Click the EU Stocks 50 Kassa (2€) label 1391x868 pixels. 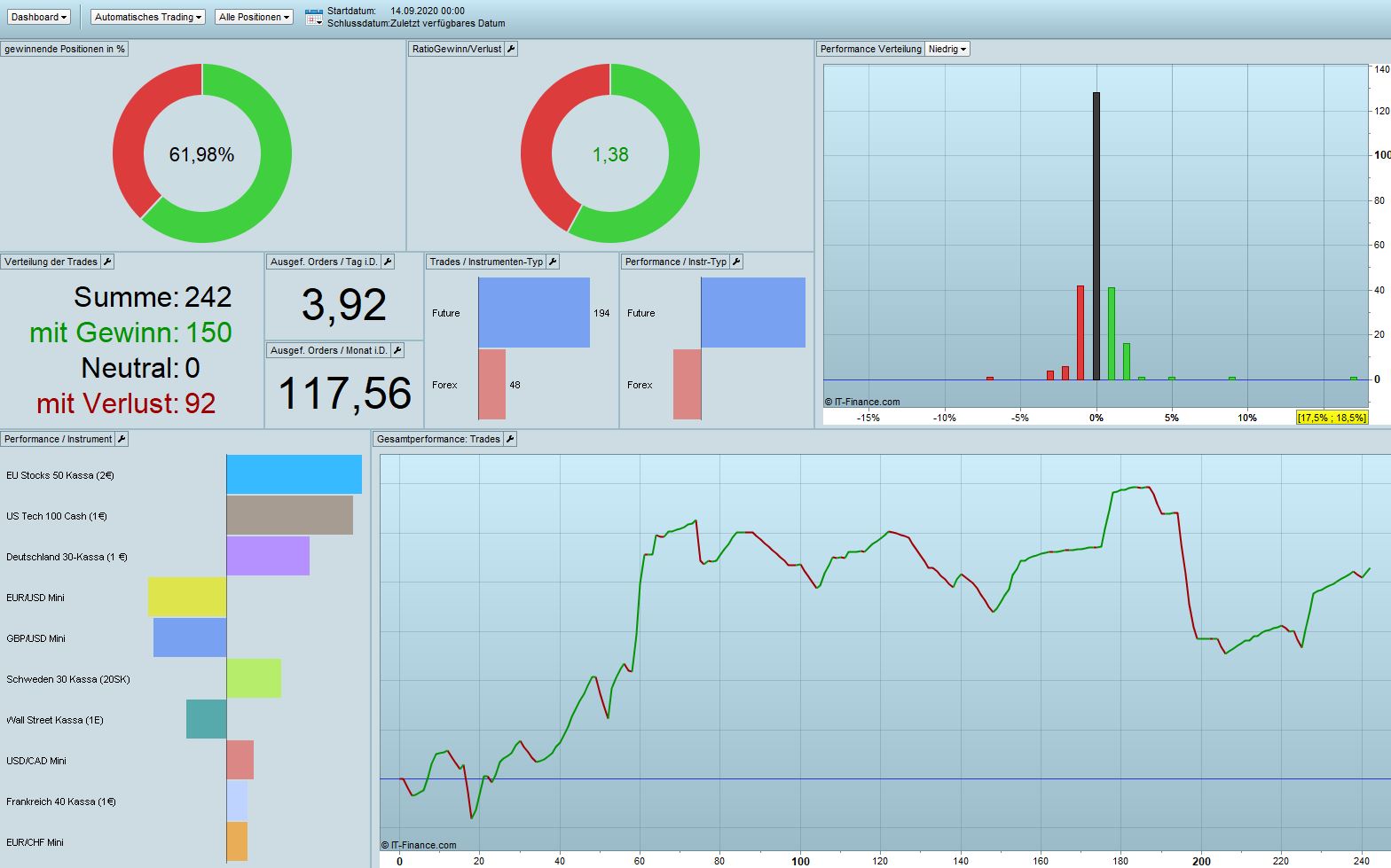coord(60,475)
